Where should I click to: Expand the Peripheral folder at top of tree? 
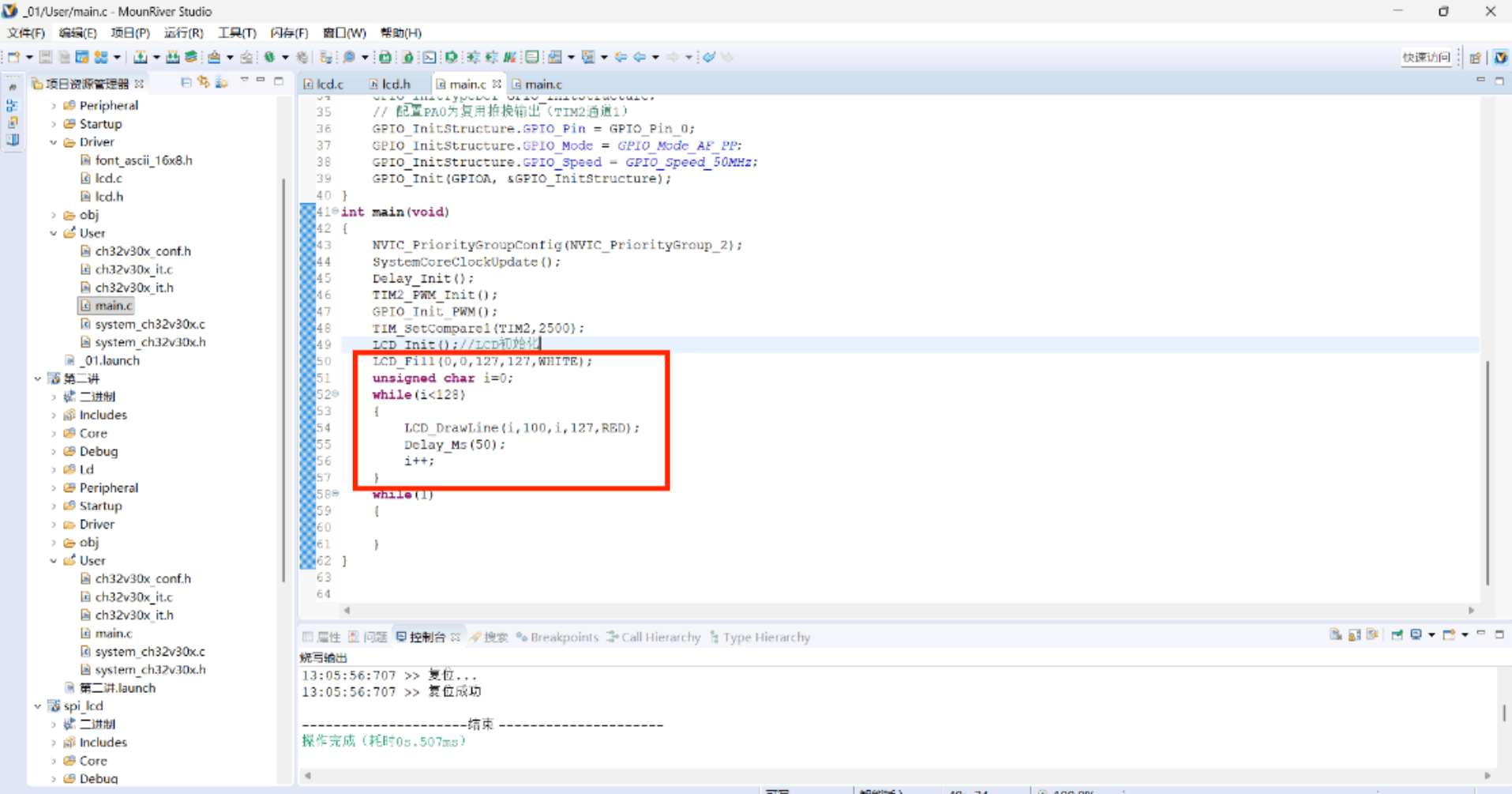pyautogui.click(x=54, y=105)
